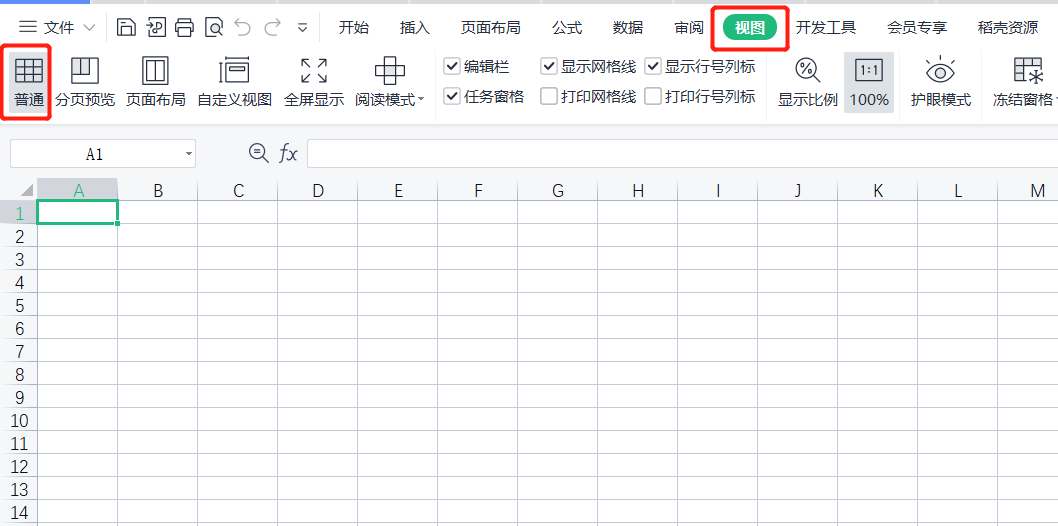Select column F header
The width and height of the screenshot is (1058, 526).
click(478, 190)
